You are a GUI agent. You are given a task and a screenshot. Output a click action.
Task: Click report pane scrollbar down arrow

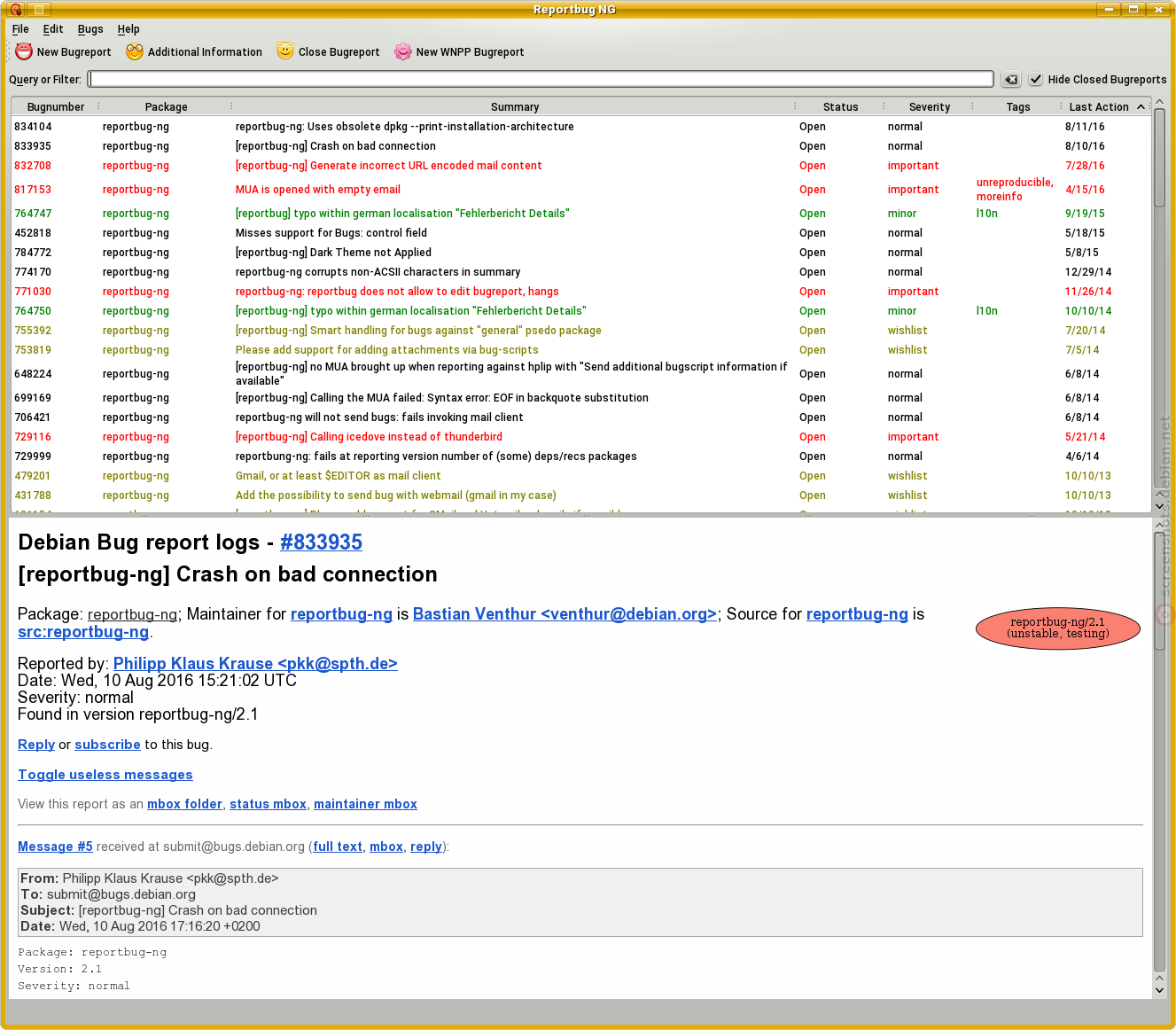tap(1159, 989)
